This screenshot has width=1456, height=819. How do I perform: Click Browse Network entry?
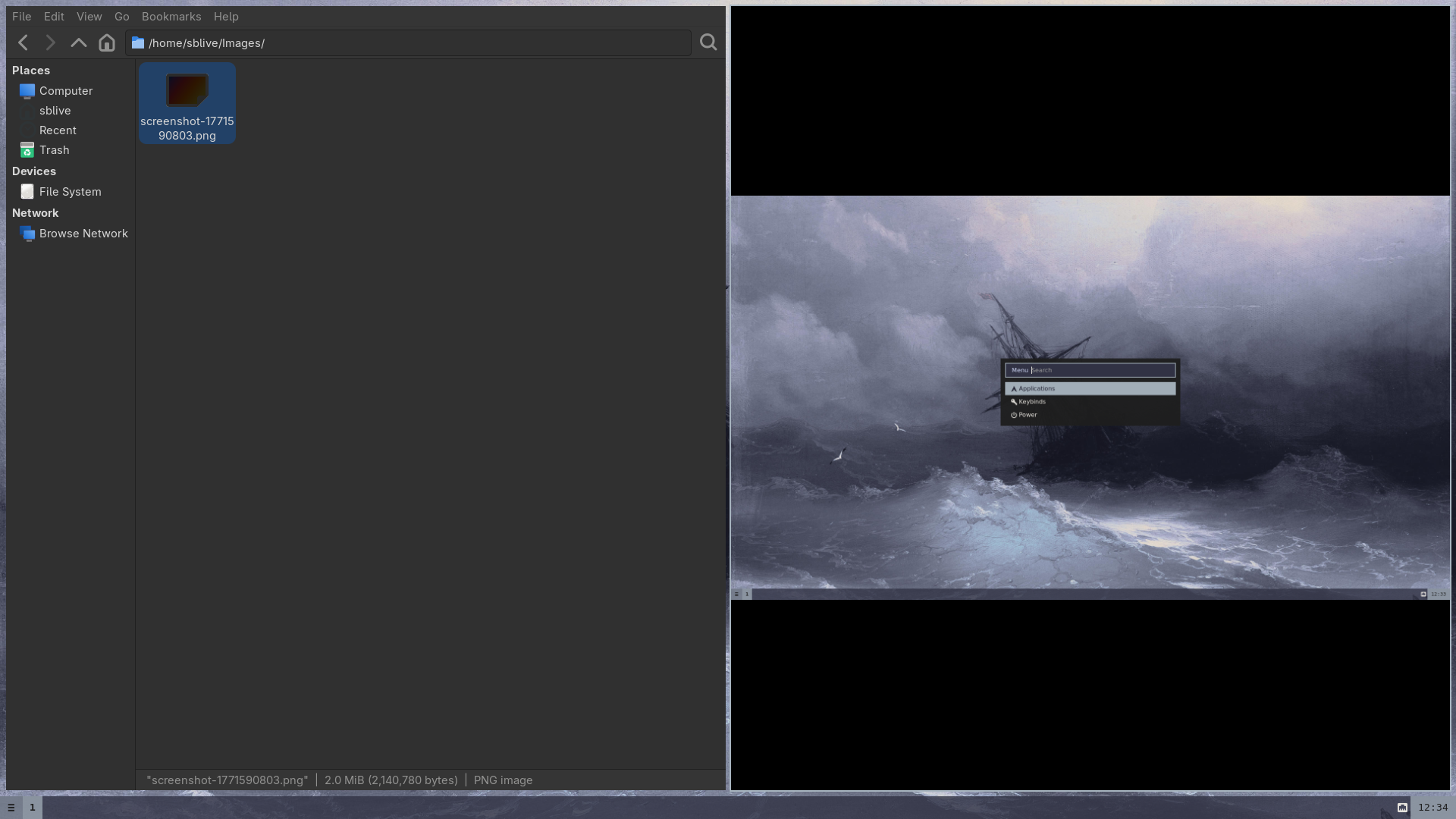point(83,234)
